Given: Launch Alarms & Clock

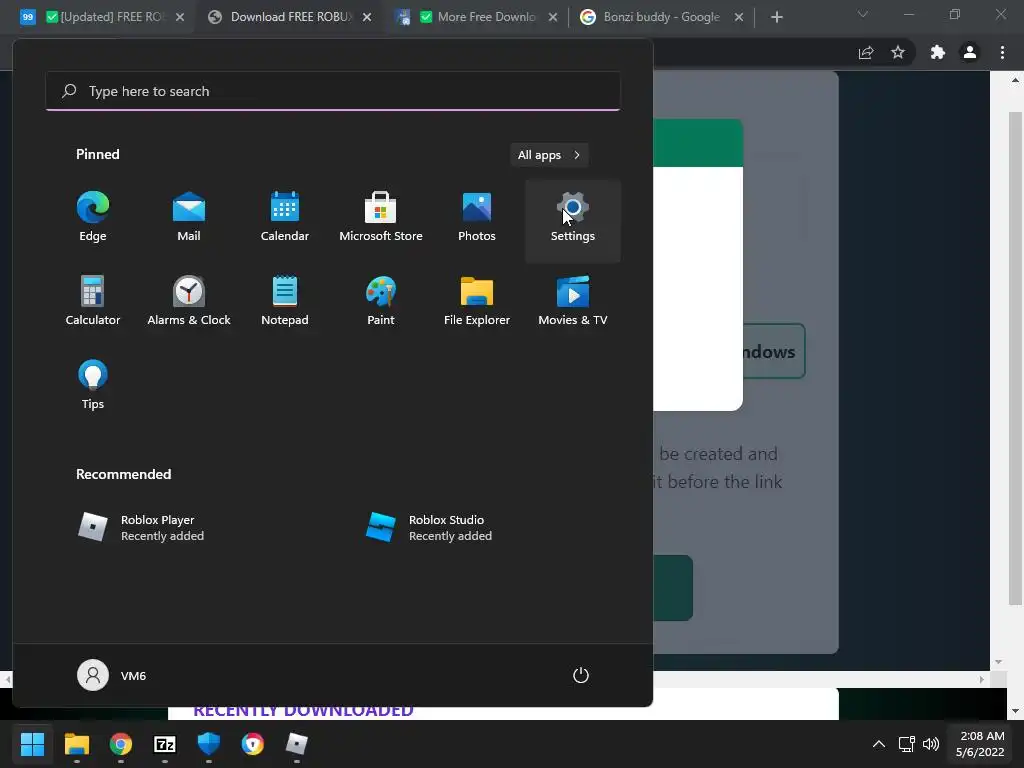Looking at the screenshot, I should click(189, 302).
